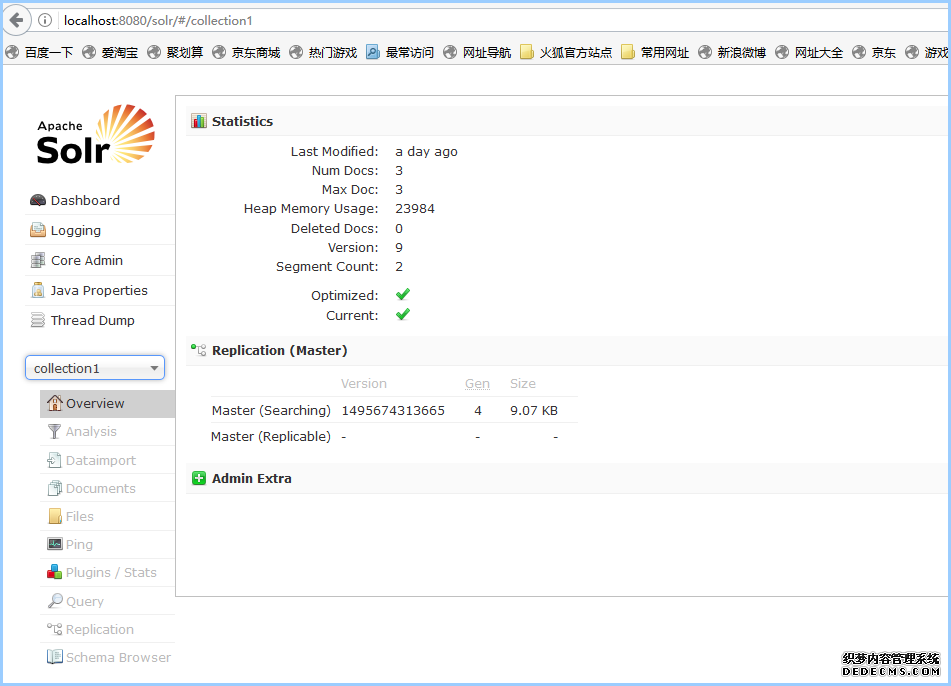Expand Admin Extra with plus icon
Image resolution: width=951 pixels, height=686 pixels.
pyautogui.click(x=199, y=479)
